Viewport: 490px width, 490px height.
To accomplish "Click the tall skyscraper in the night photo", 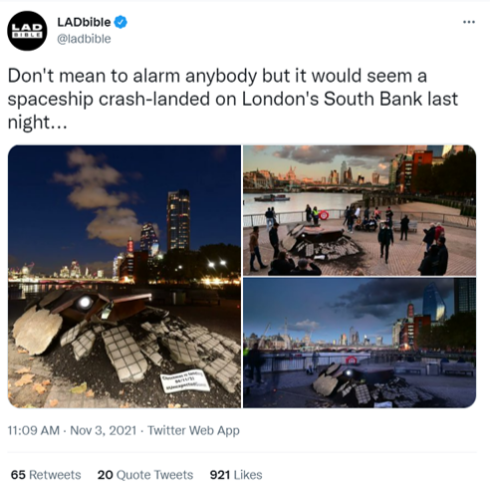I will coord(179,220).
